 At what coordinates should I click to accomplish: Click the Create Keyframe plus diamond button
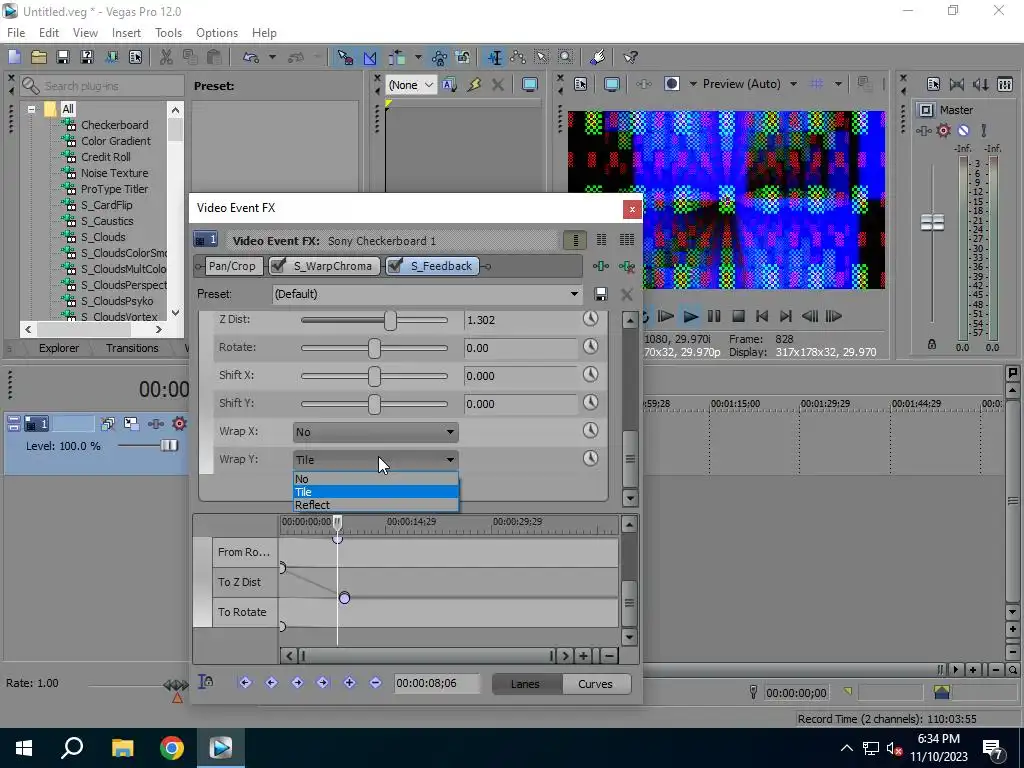349,682
